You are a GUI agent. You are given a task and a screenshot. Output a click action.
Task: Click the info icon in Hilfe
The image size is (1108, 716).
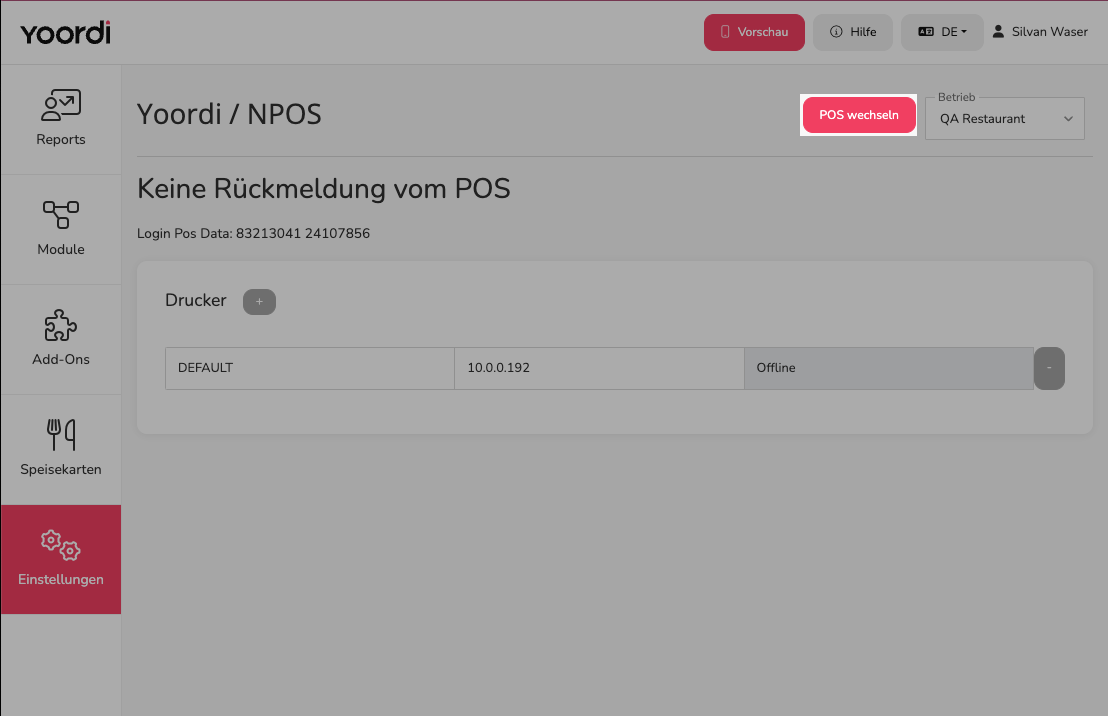836,32
